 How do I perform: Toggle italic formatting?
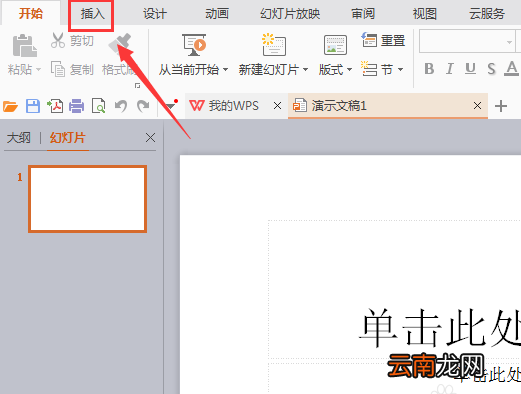pyautogui.click(x=450, y=69)
